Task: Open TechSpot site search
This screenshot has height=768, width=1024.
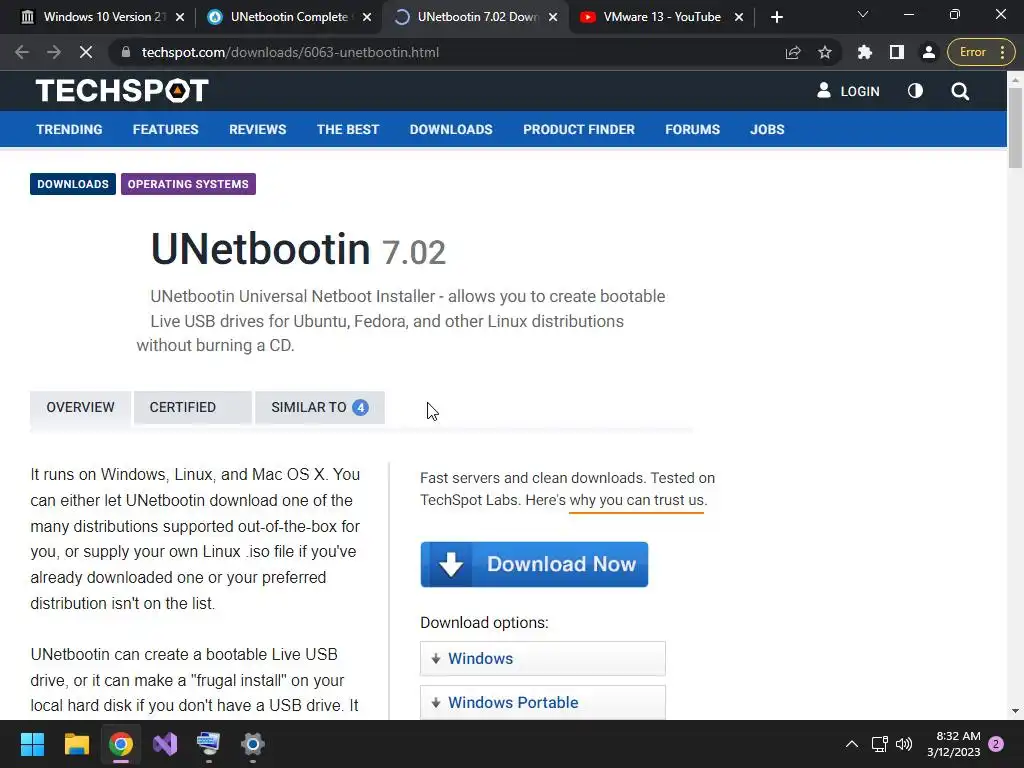Action: tap(960, 91)
